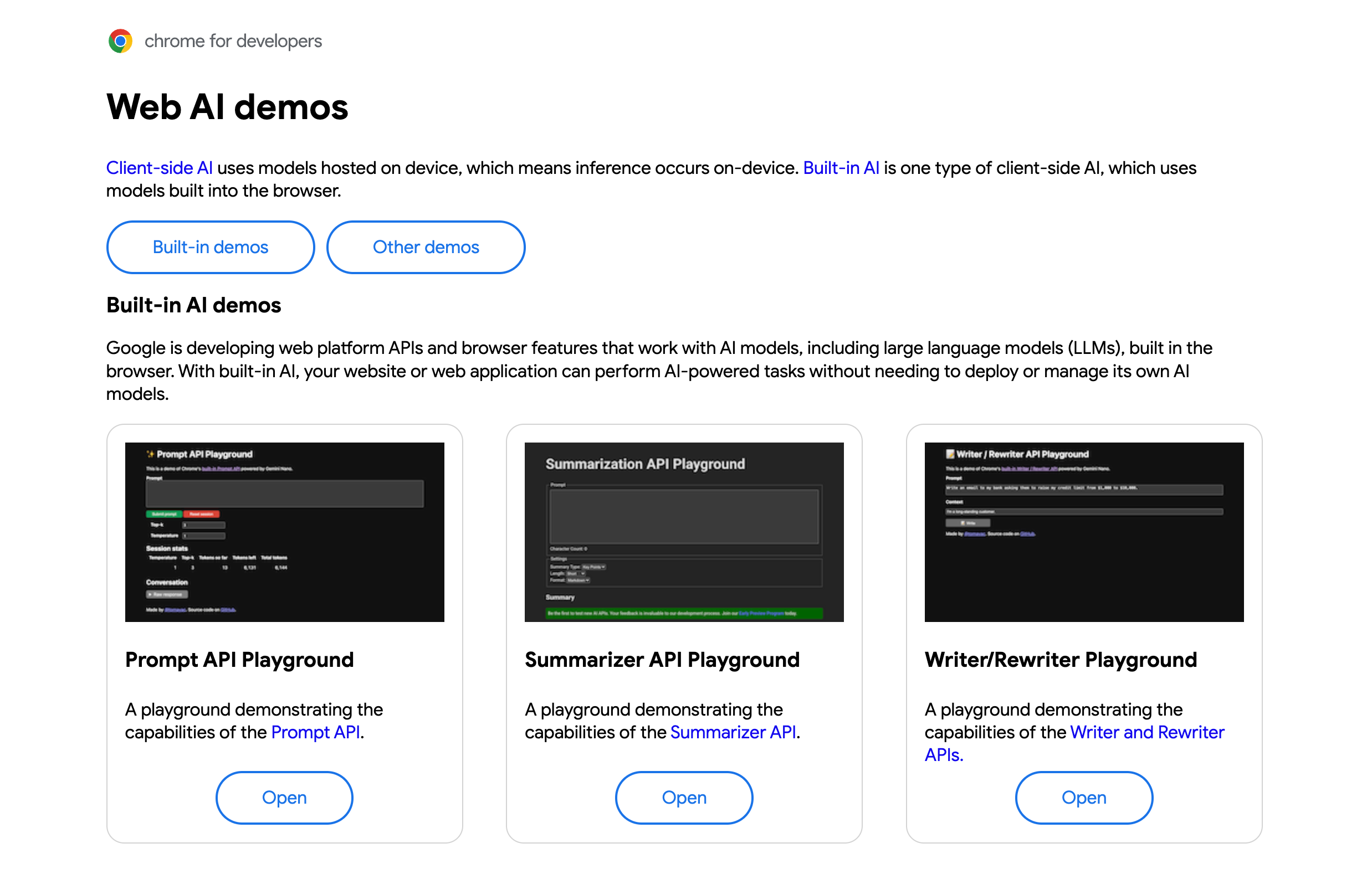This screenshot has width=1372, height=874.
Task: Click the Writer and Rewriter APIs link
Action: point(1147,732)
